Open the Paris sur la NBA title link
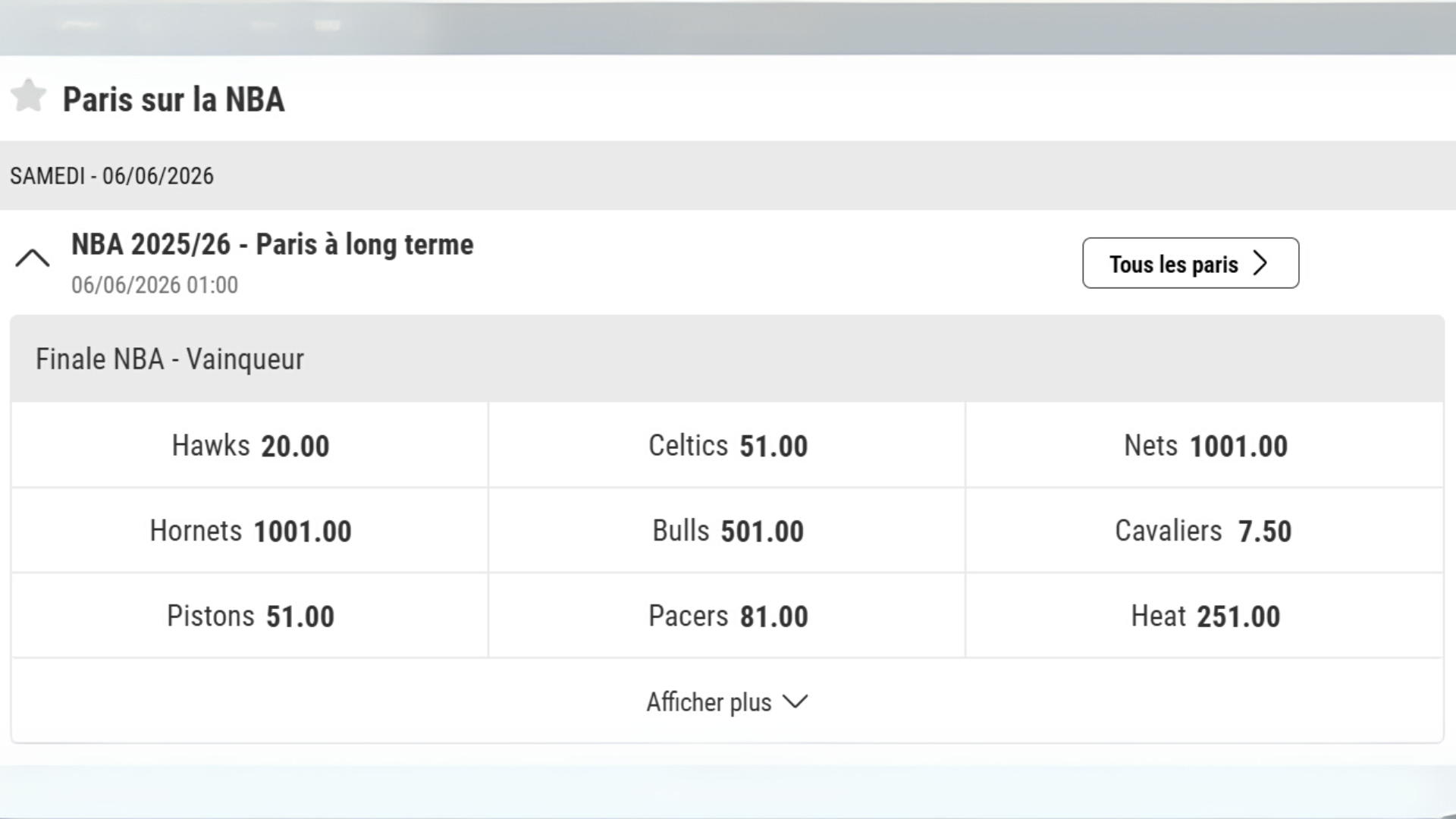 (x=174, y=99)
